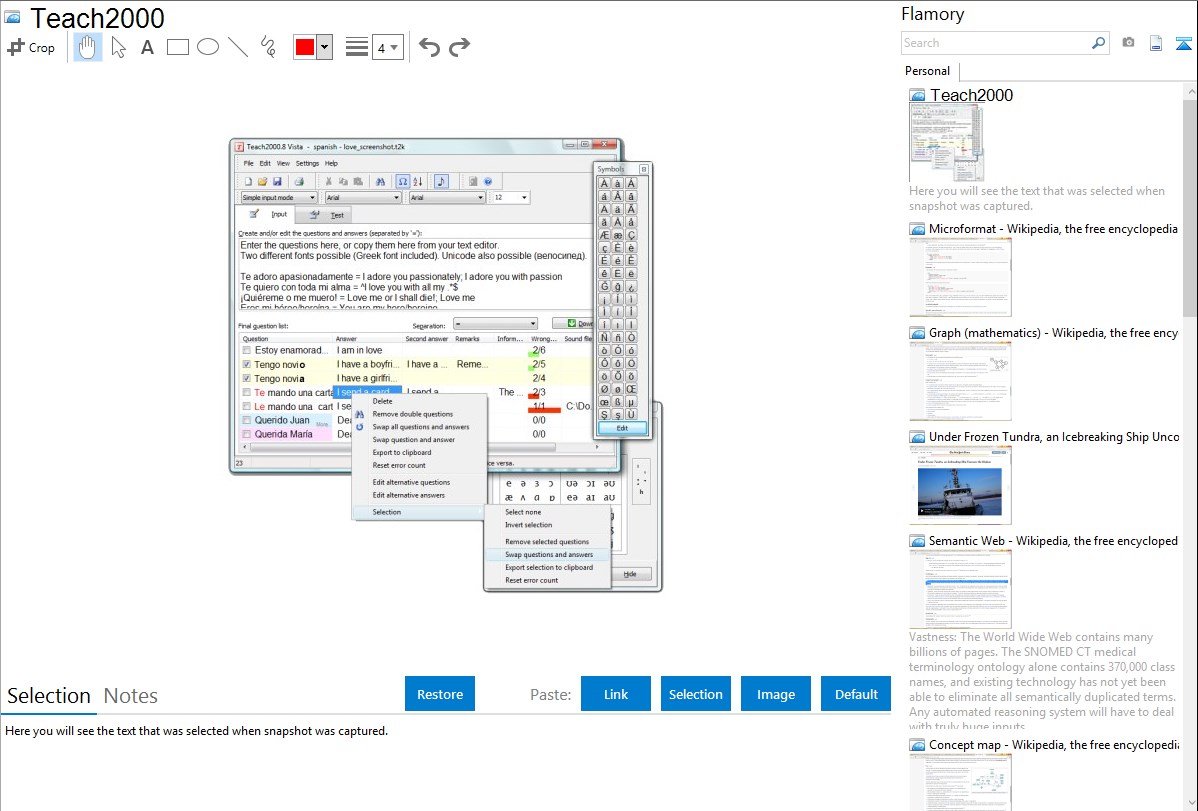Click the Paste Selection button
This screenshot has height=811, width=1198.
coord(695,694)
